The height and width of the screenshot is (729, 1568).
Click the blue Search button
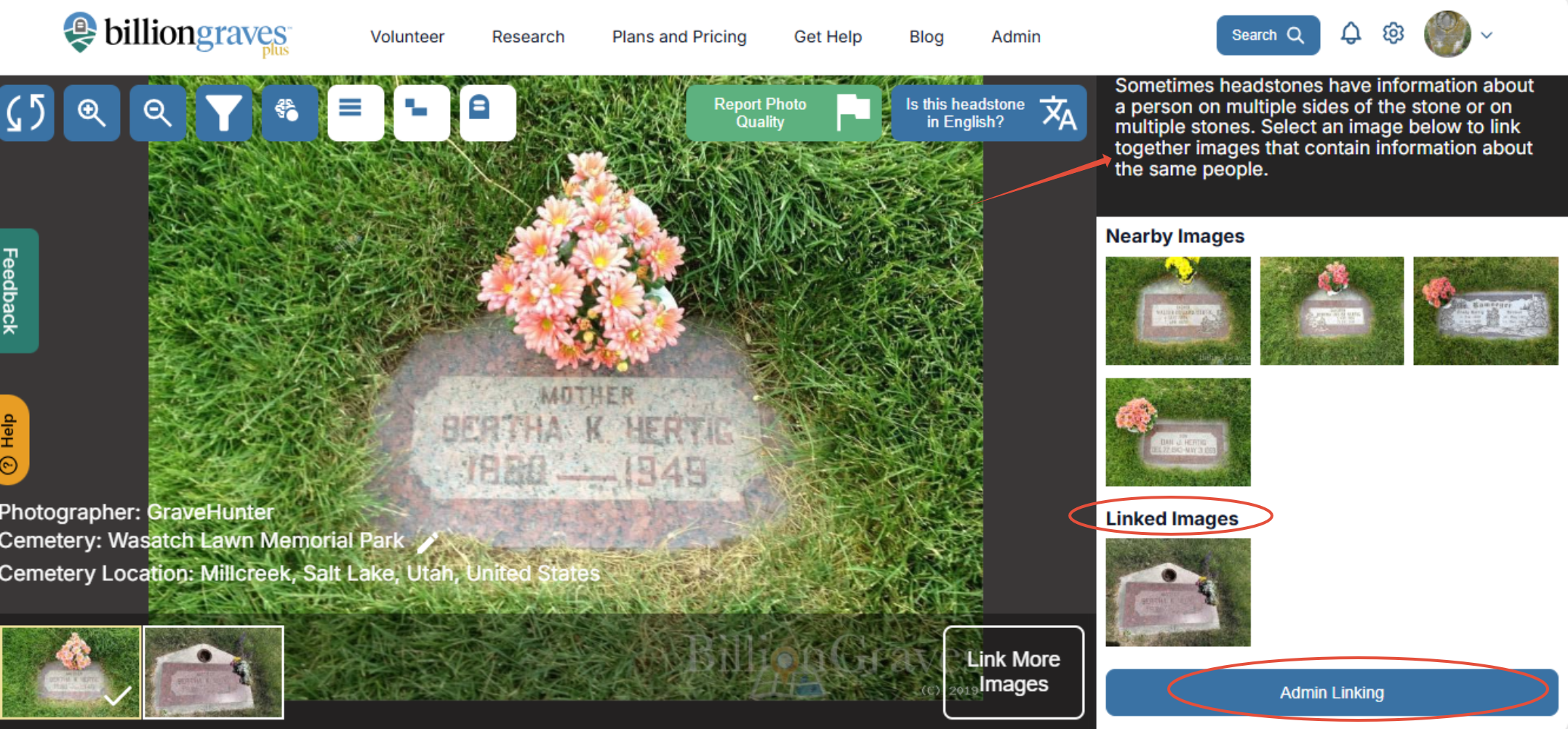1268,35
